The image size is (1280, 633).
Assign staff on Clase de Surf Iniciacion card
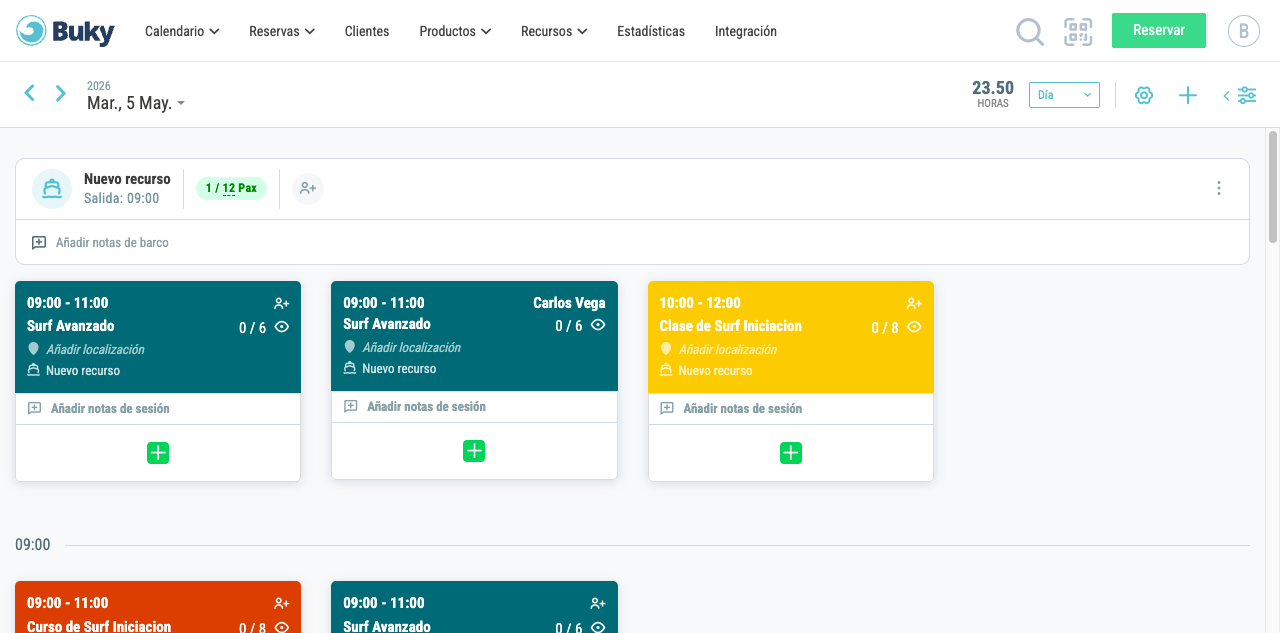914,303
